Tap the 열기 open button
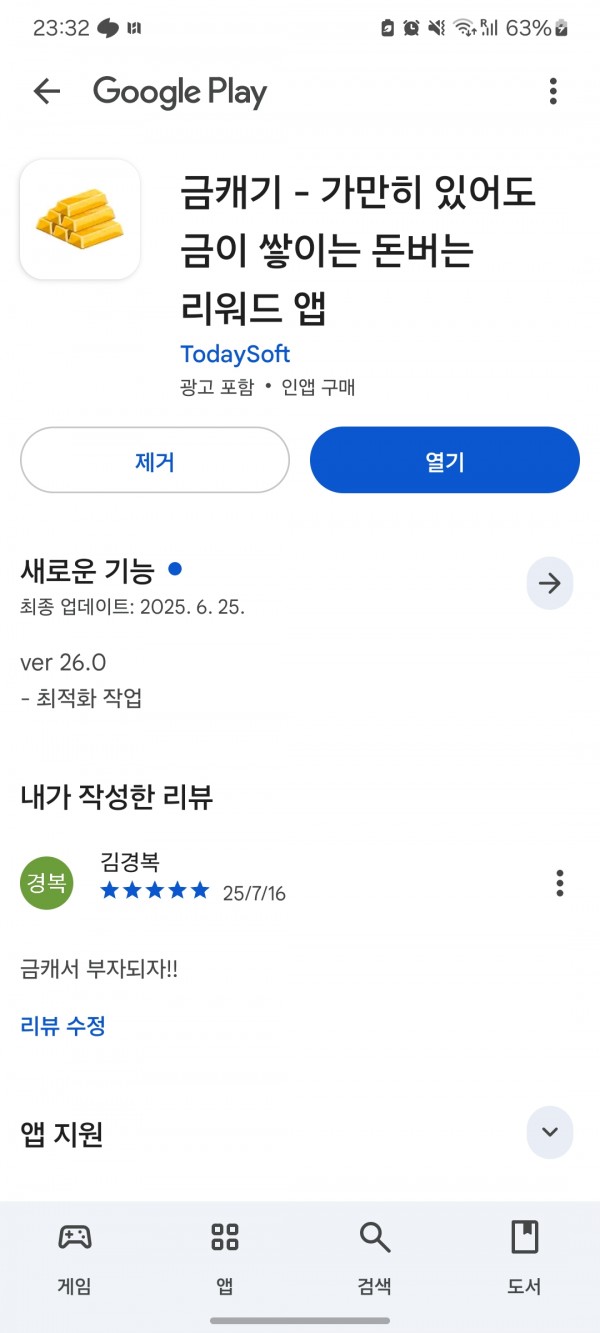The width and height of the screenshot is (600, 1333). pyautogui.click(x=445, y=460)
